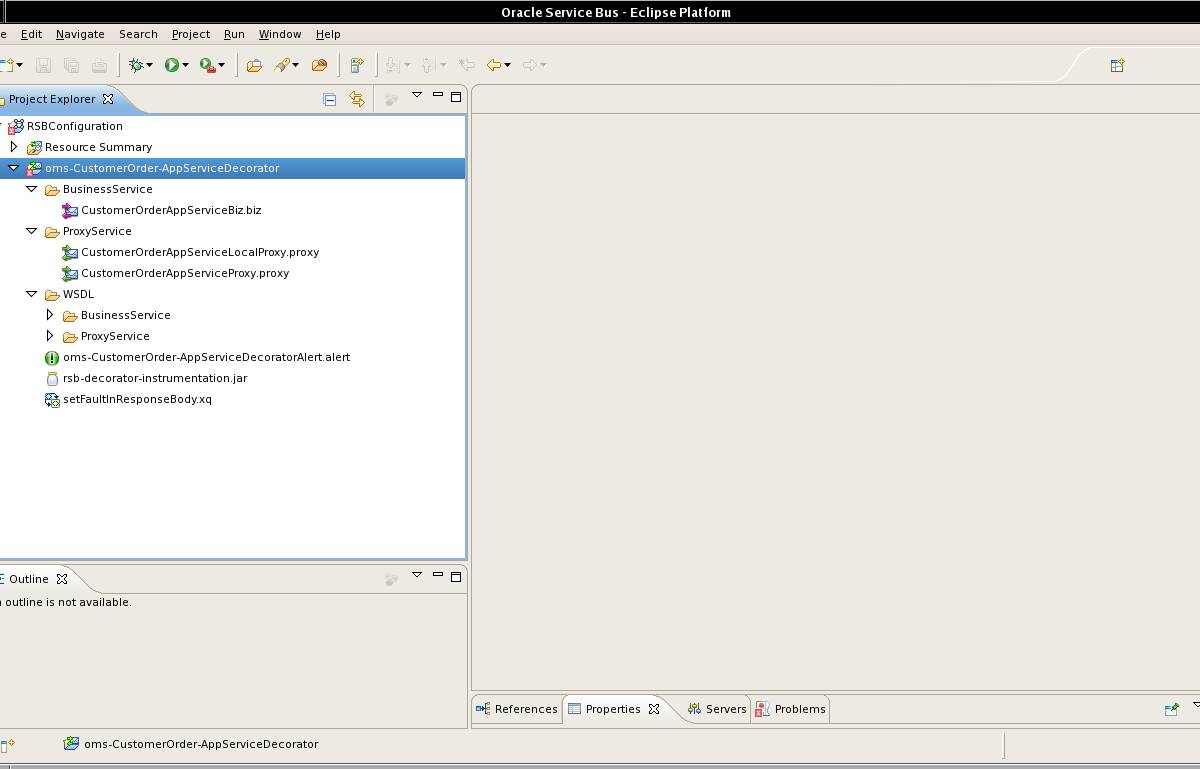Click the status bar project icon beside oms-CustomerOrder
The width and height of the screenshot is (1200, 769).
(71, 744)
